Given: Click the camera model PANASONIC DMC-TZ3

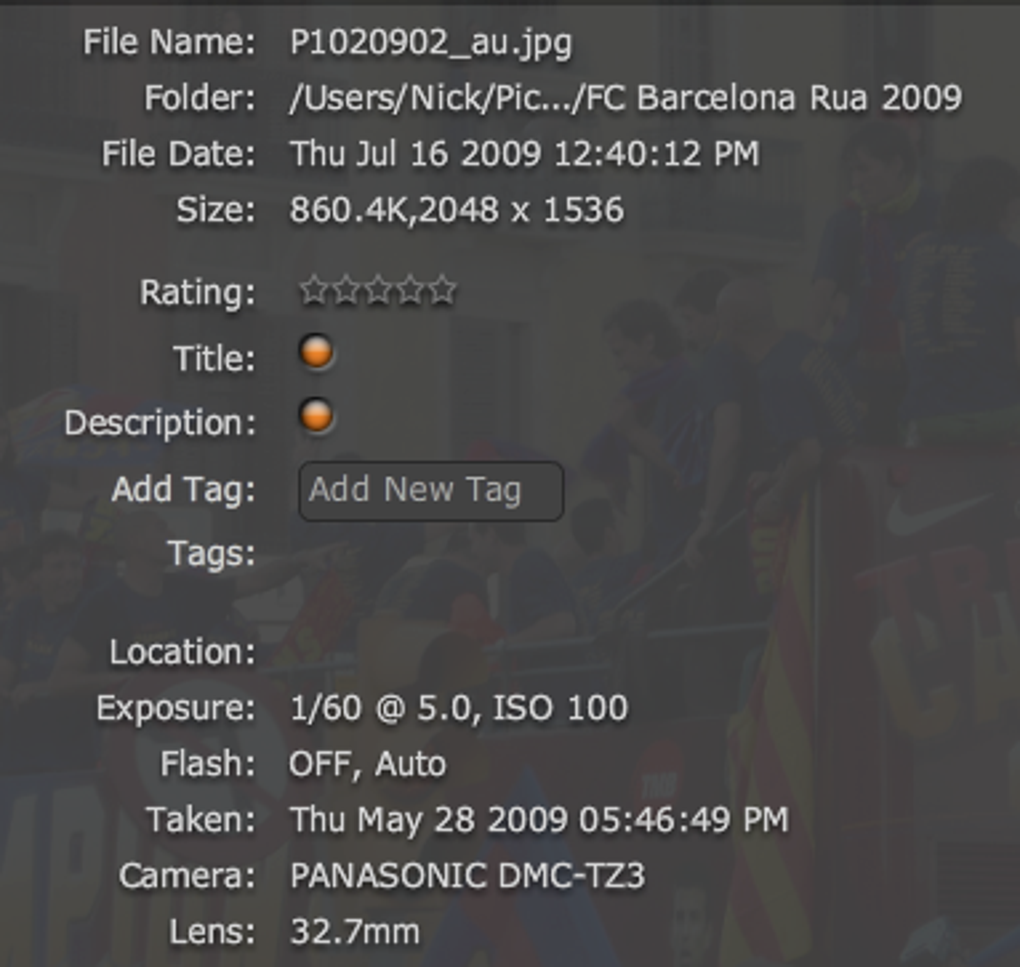Looking at the screenshot, I should [467, 875].
